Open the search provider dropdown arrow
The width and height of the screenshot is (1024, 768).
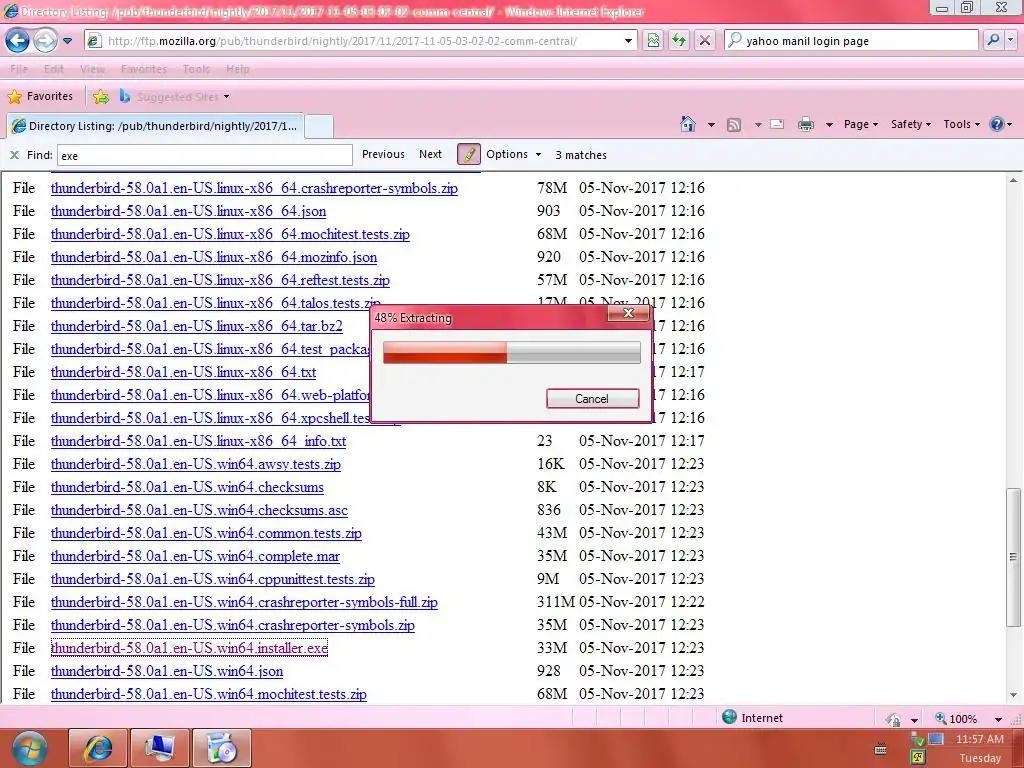pyautogui.click(x=1011, y=40)
